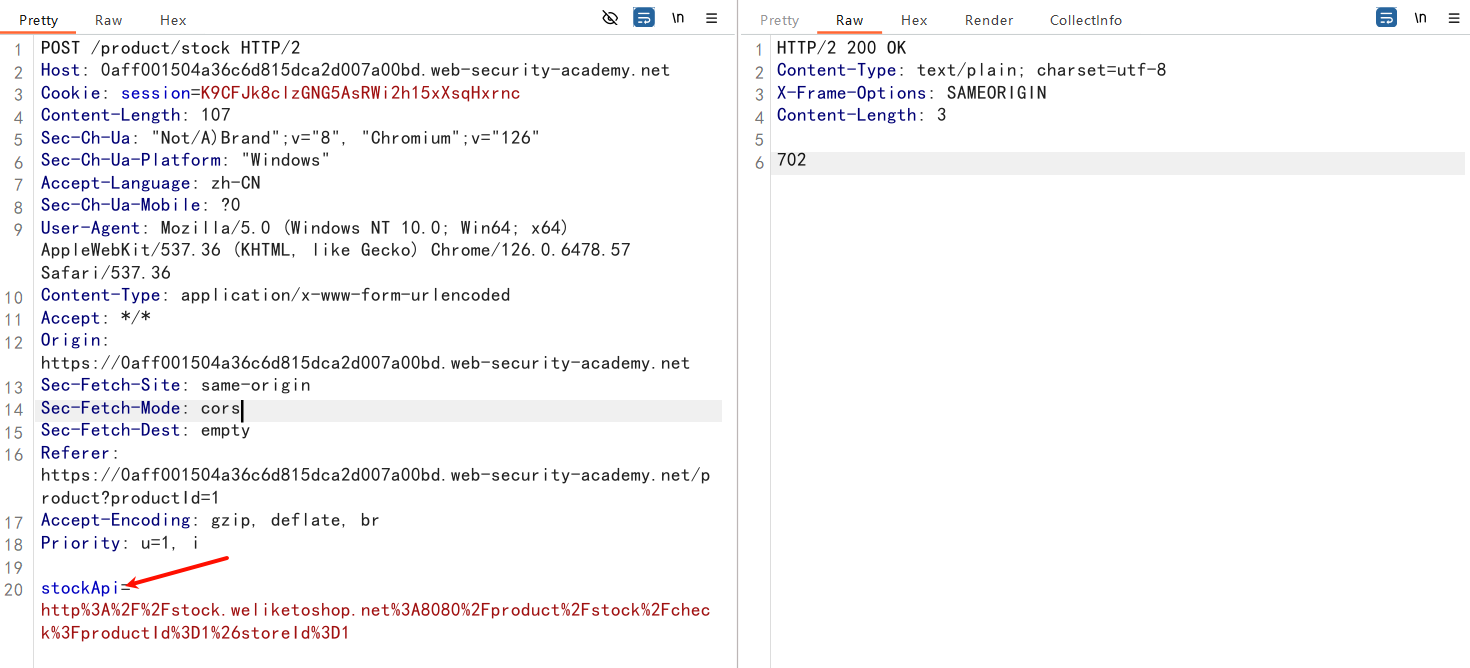Screen dimensions: 1470x668
Task: Place cursor on the POST /product/stock request line
Action: click(170, 48)
